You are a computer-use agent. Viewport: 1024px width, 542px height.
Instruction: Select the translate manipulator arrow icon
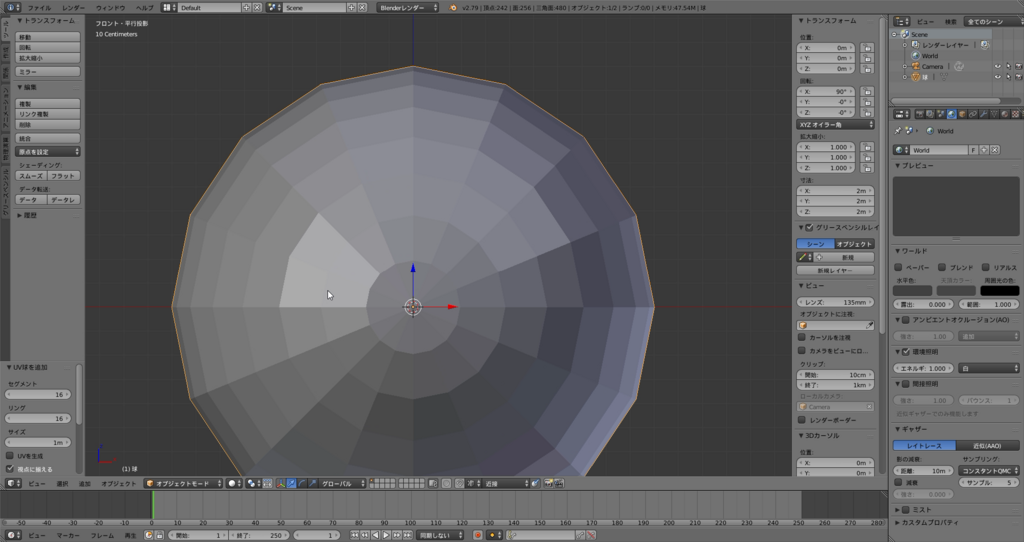coord(291,483)
